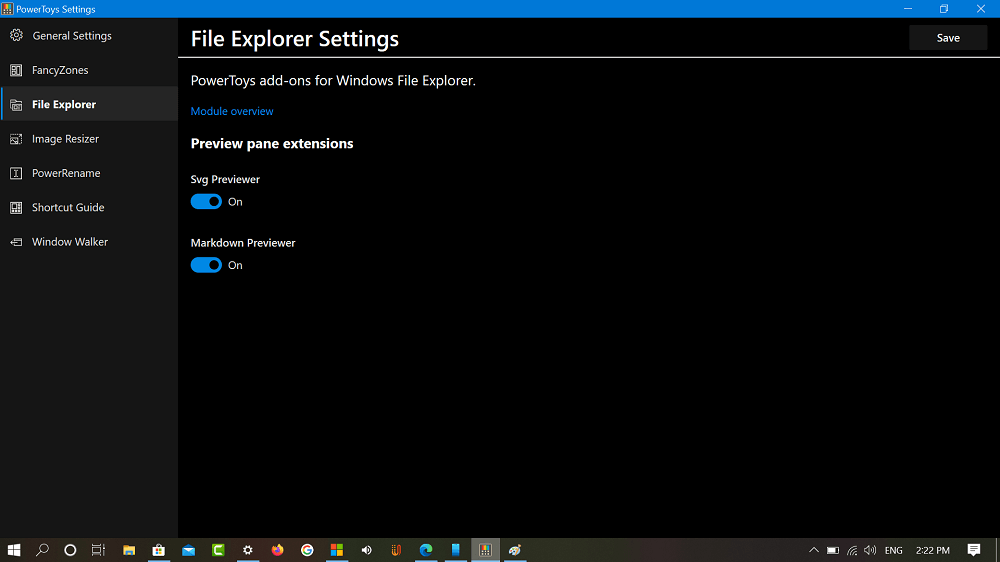Switch to Shortcut Guide settings
This screenshot has width=1000, height=562.
(x=89, y=208)
